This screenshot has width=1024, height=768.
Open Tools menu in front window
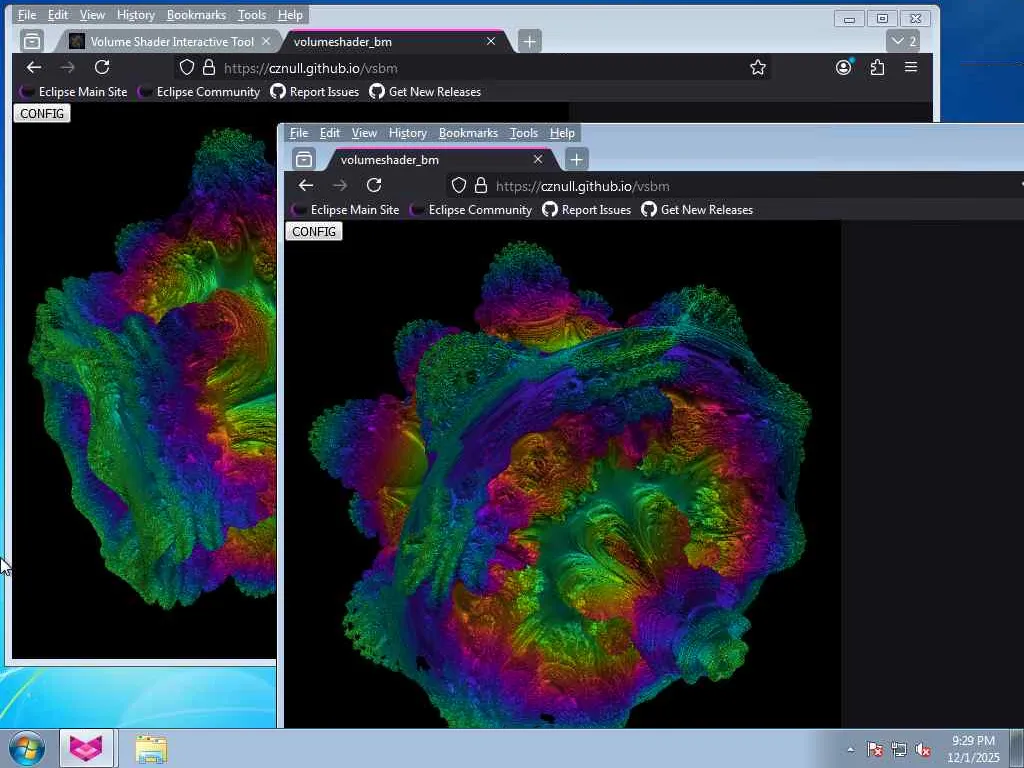pos(524,133)
